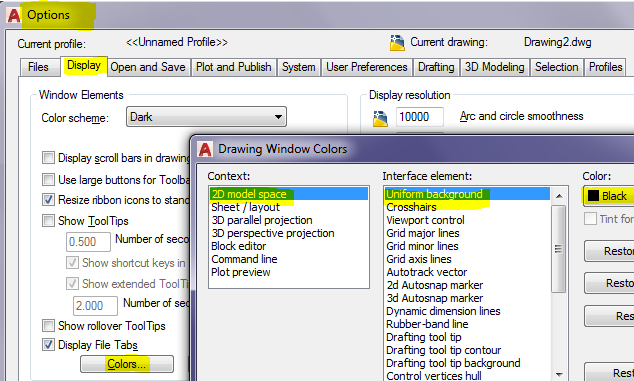Select 3D perspective projection context
This screenshot has width=634, height=381.
[289, 233]
